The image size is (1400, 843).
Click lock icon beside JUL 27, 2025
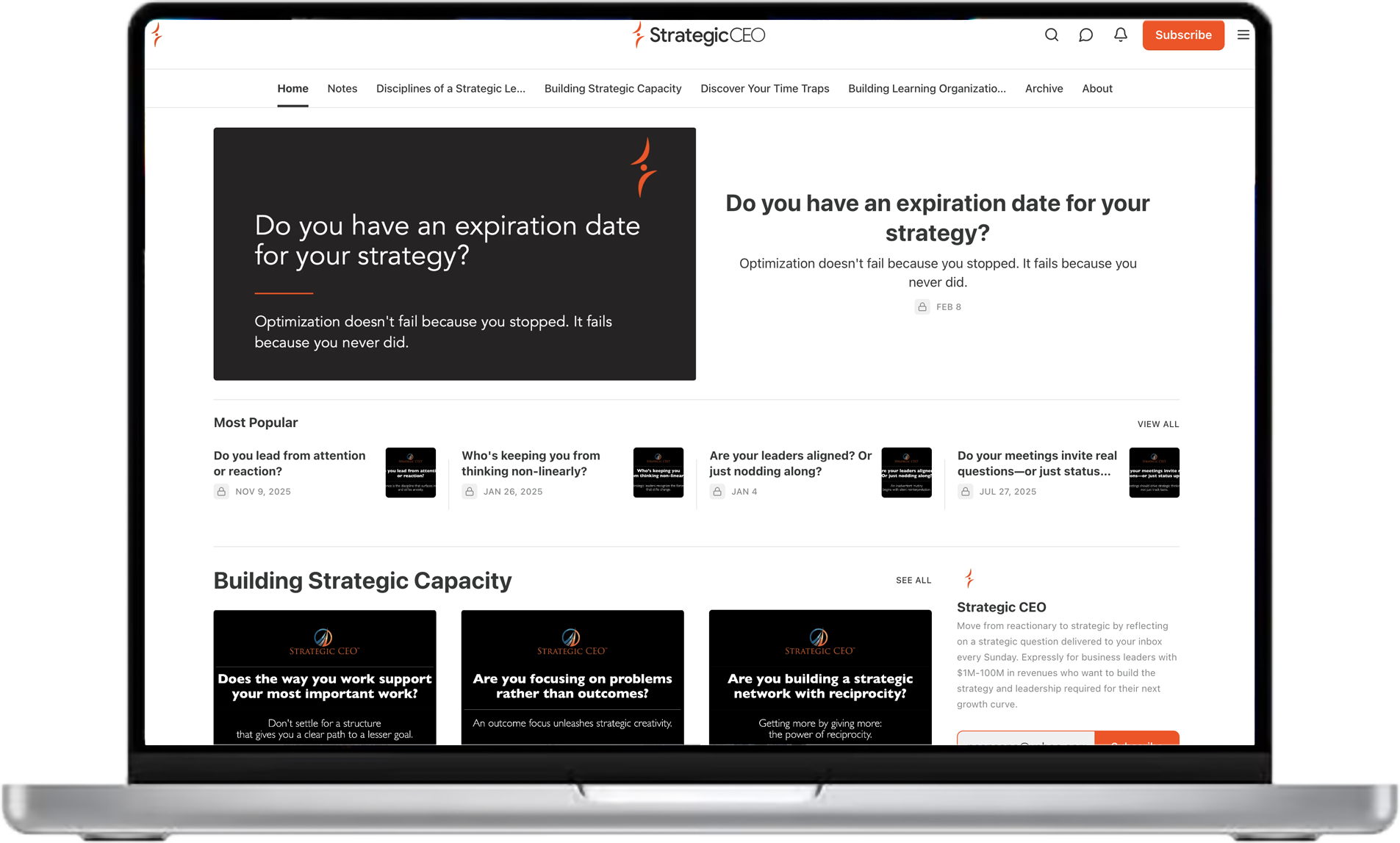coord(965,491)
